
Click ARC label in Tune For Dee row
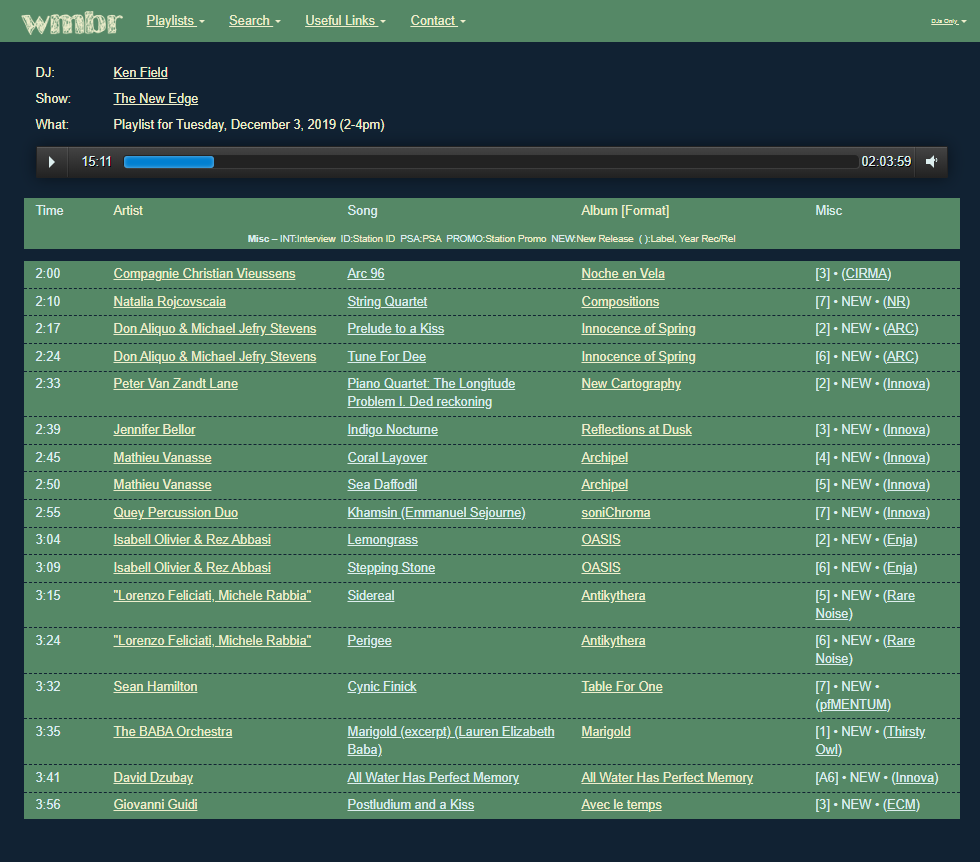tap(900, 357)
